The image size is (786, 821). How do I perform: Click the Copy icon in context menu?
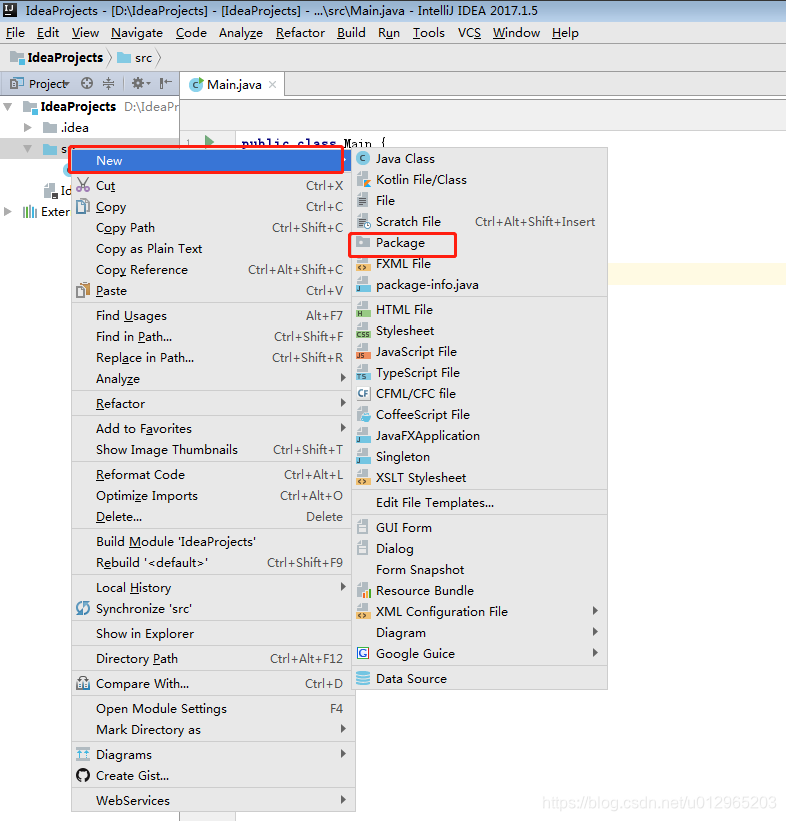click(83, 206)
